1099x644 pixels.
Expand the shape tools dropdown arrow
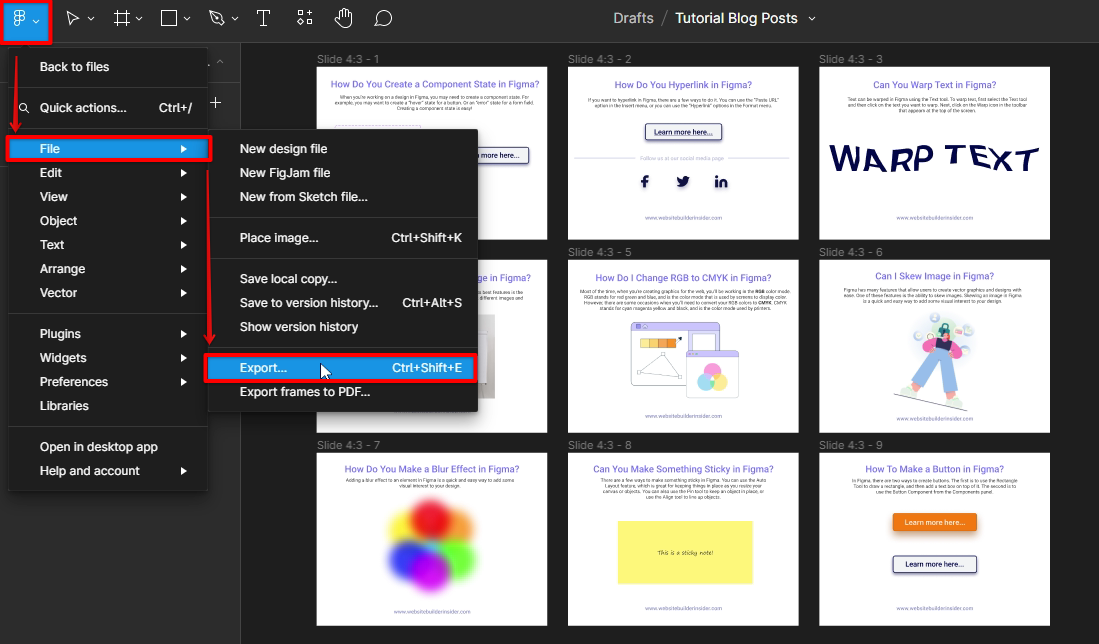pyautogui.click(x=188, y=19)
